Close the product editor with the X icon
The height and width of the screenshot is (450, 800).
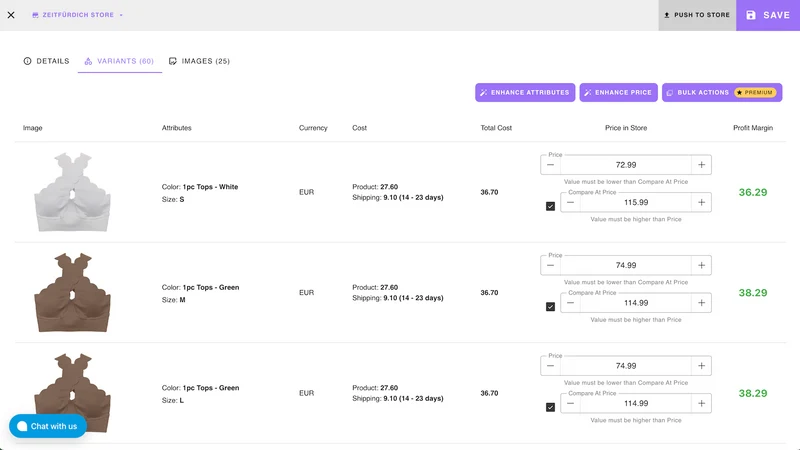[11, 15]
